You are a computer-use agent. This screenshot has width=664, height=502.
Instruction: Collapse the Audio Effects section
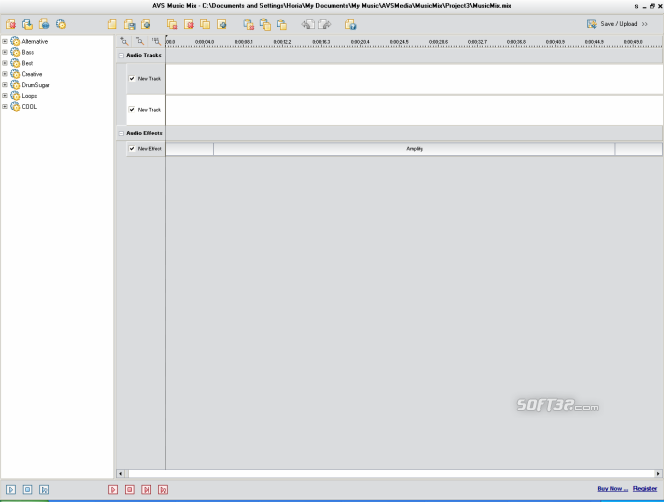121,133
